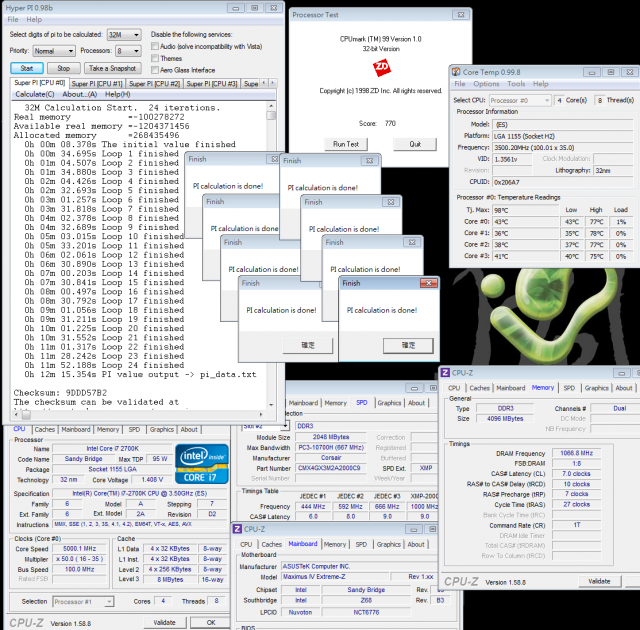Confirm the front Finish dialog

(x=408, y=345)
